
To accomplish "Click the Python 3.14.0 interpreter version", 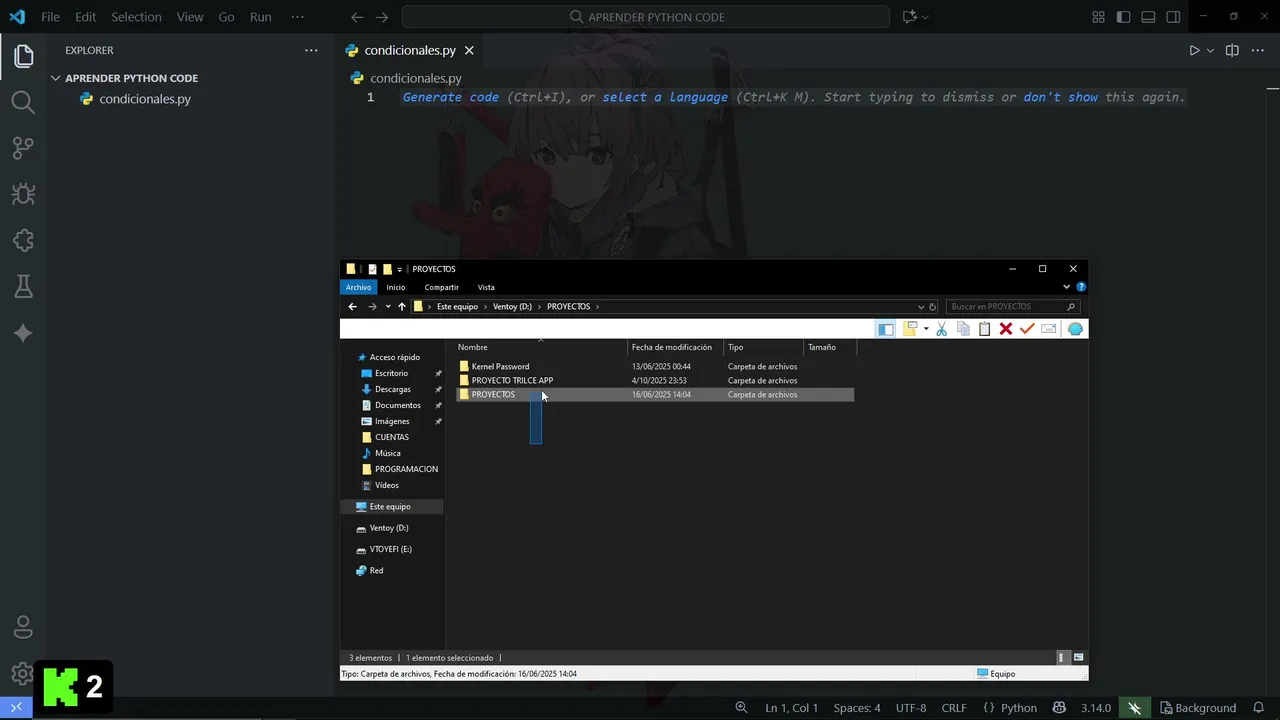I will 1095,708.
